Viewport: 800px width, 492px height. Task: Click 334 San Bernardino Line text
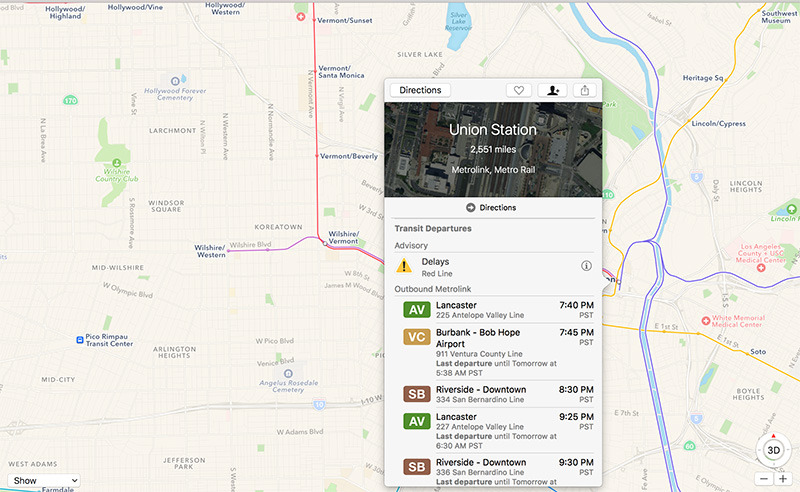480,400
